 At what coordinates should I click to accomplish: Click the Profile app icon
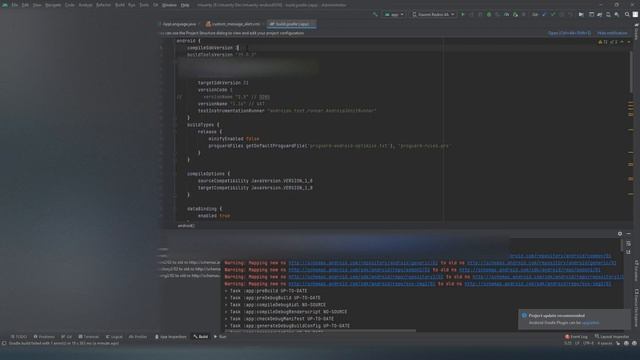click(x=507, y=15)
